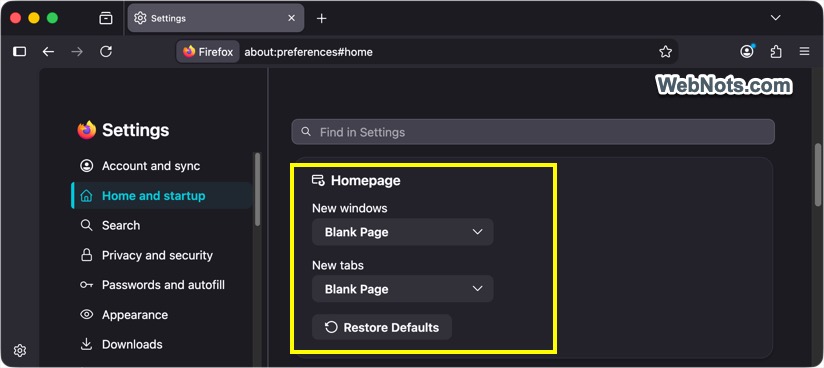824x368 pixels.
Task: Click the New tabs label
Action: tap(338, 265)
